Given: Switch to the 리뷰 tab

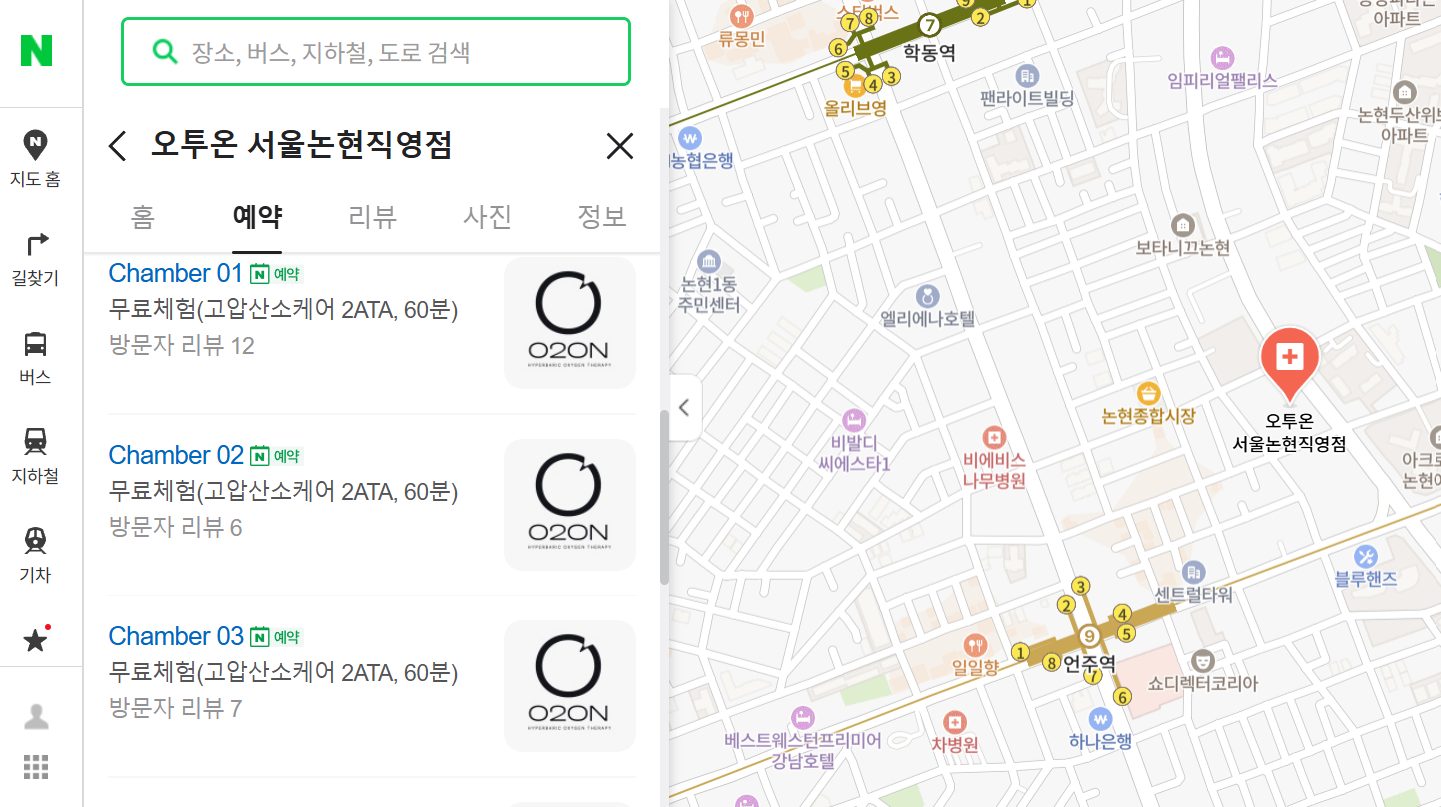Looking at the screenshot, I should click(373, 216).
